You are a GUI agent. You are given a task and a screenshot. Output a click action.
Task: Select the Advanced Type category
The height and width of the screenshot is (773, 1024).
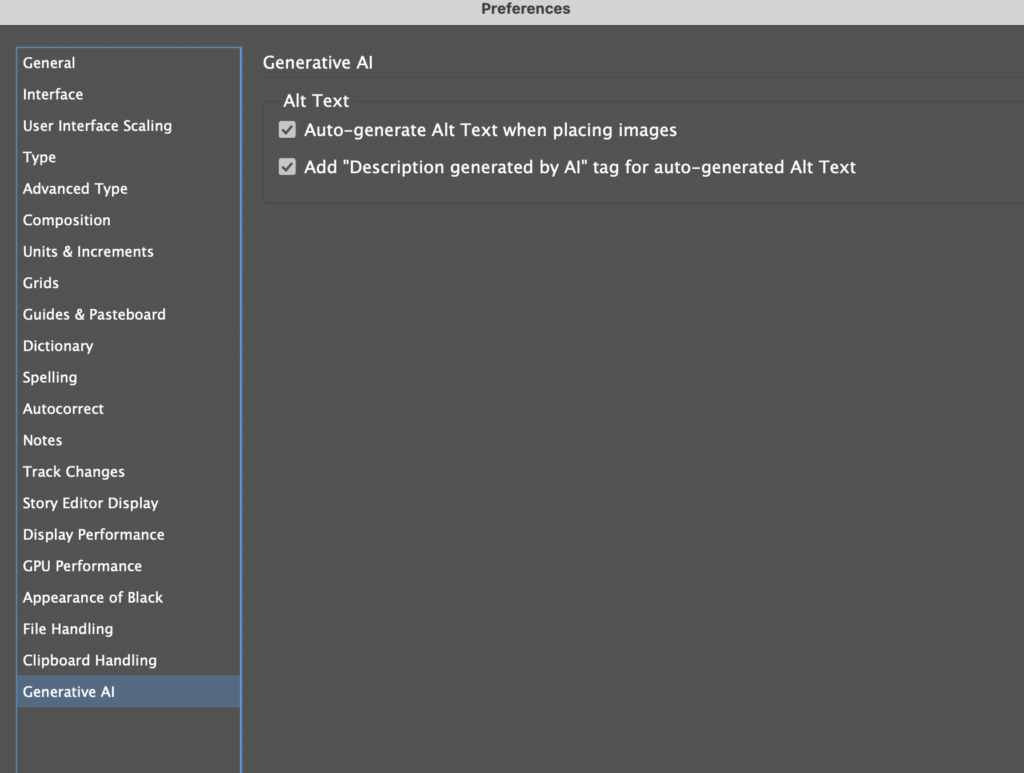pos(75,189)
